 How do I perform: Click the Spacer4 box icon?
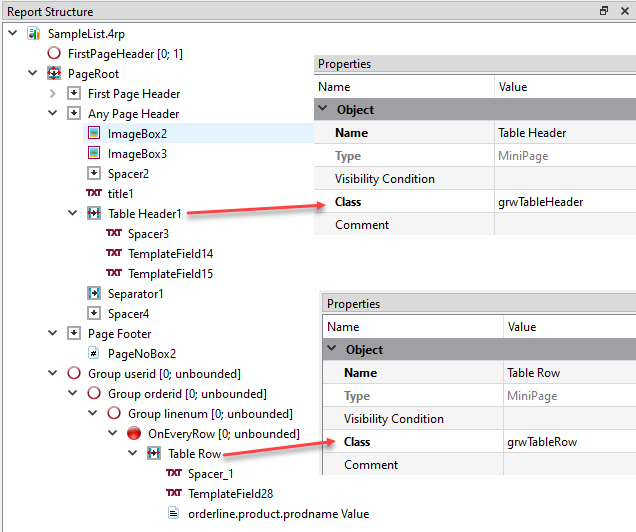point(94,313)
